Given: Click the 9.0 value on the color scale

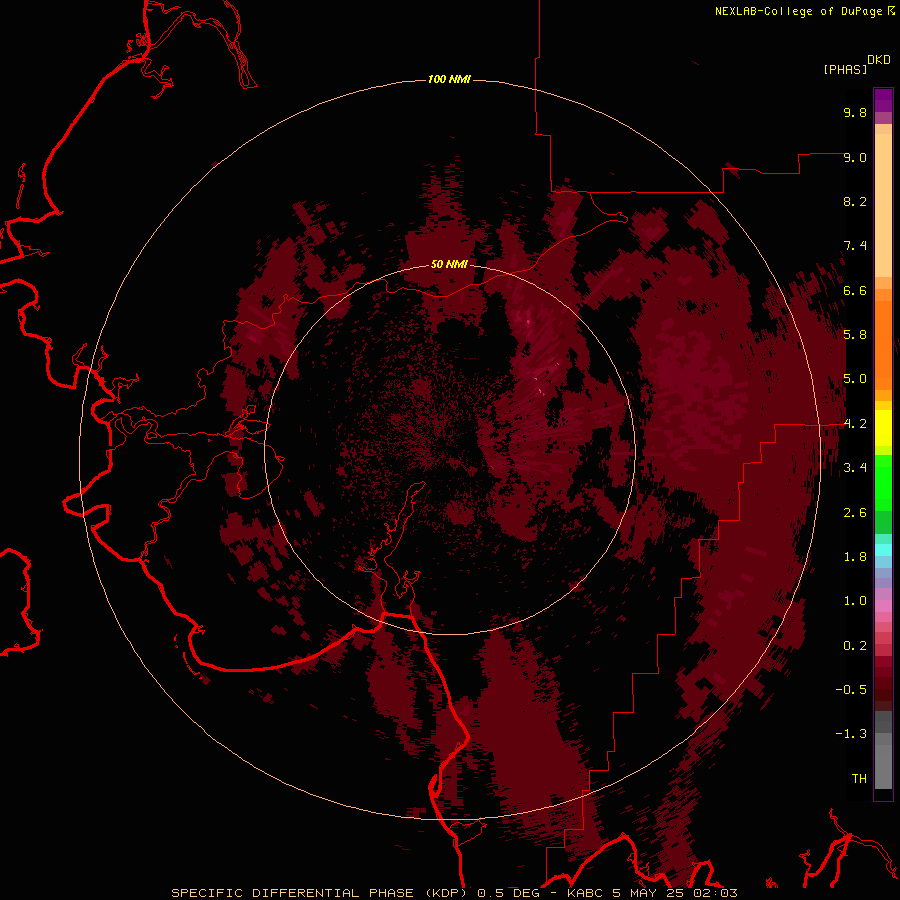Looking at the screenshot, I should pyautogui.click(x=855, y=157).
